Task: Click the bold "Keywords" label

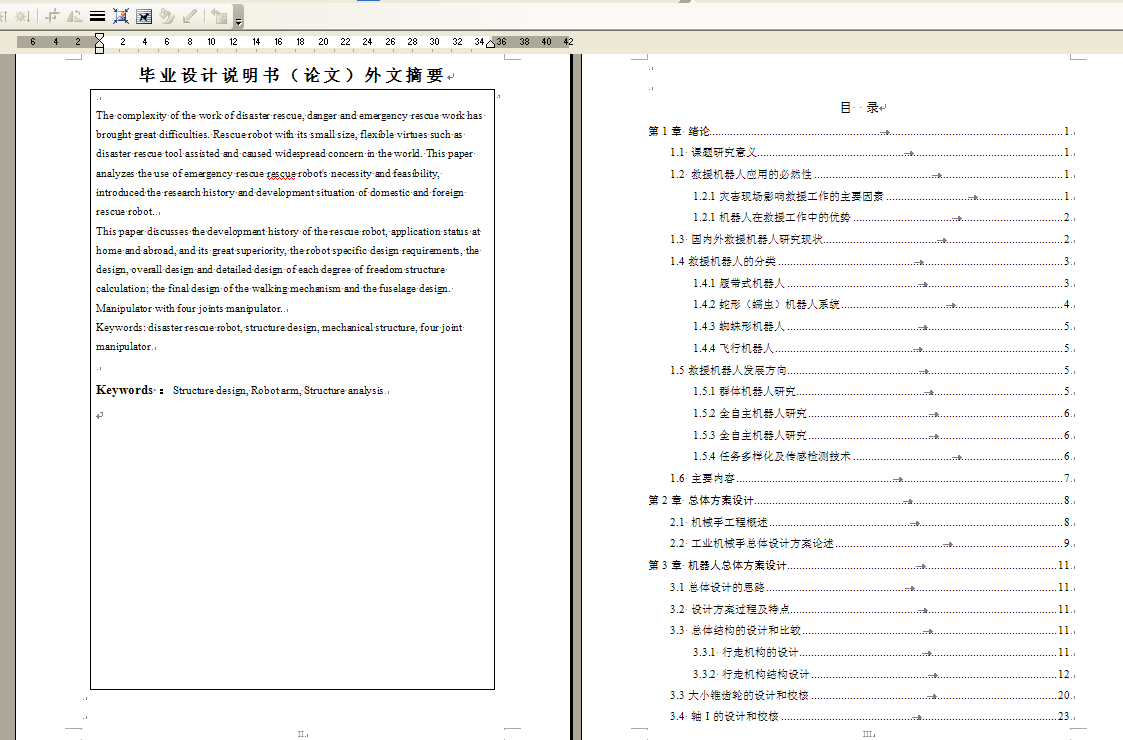Action: coord(125,390)
